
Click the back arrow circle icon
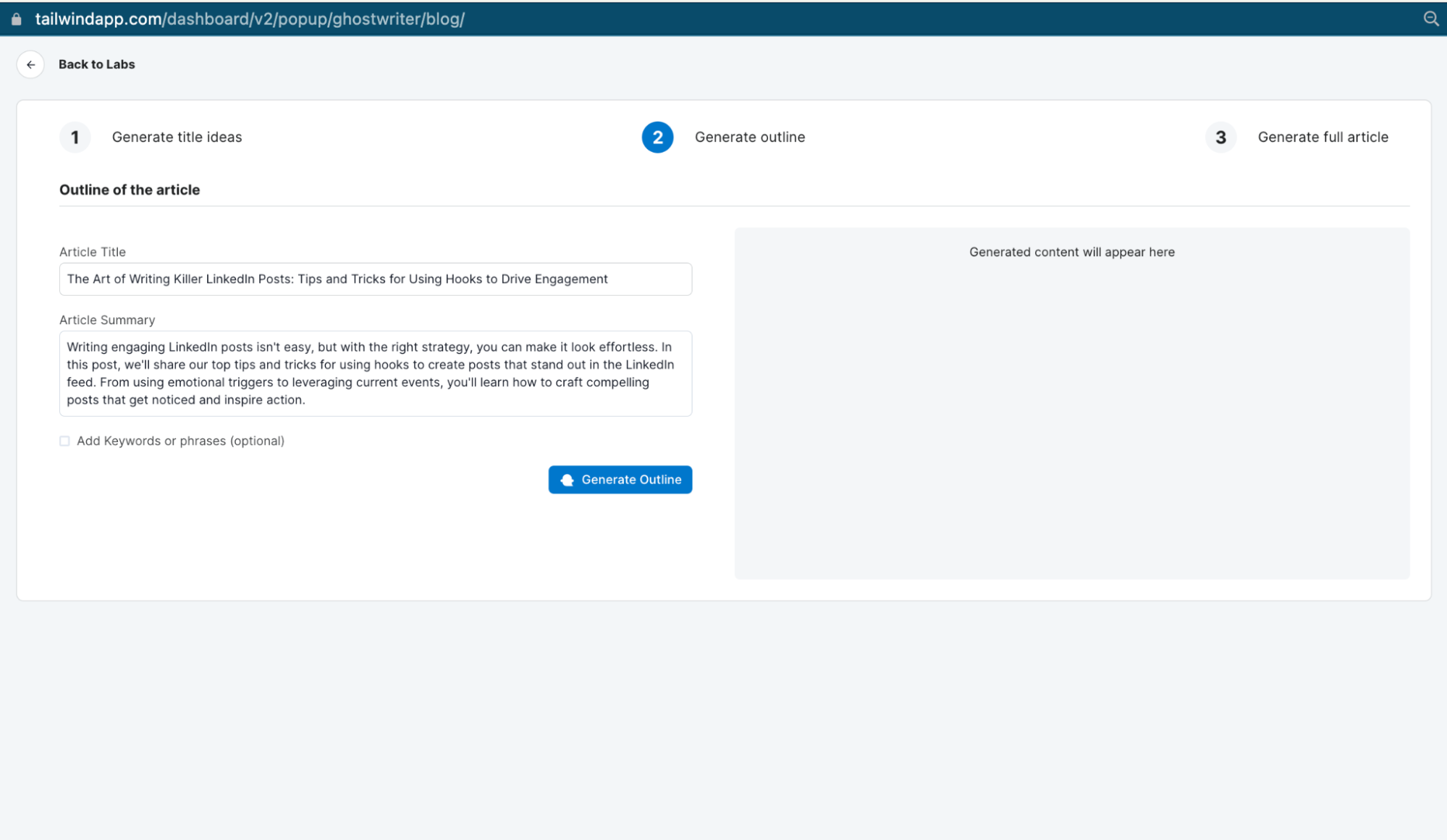click(30, 64)
